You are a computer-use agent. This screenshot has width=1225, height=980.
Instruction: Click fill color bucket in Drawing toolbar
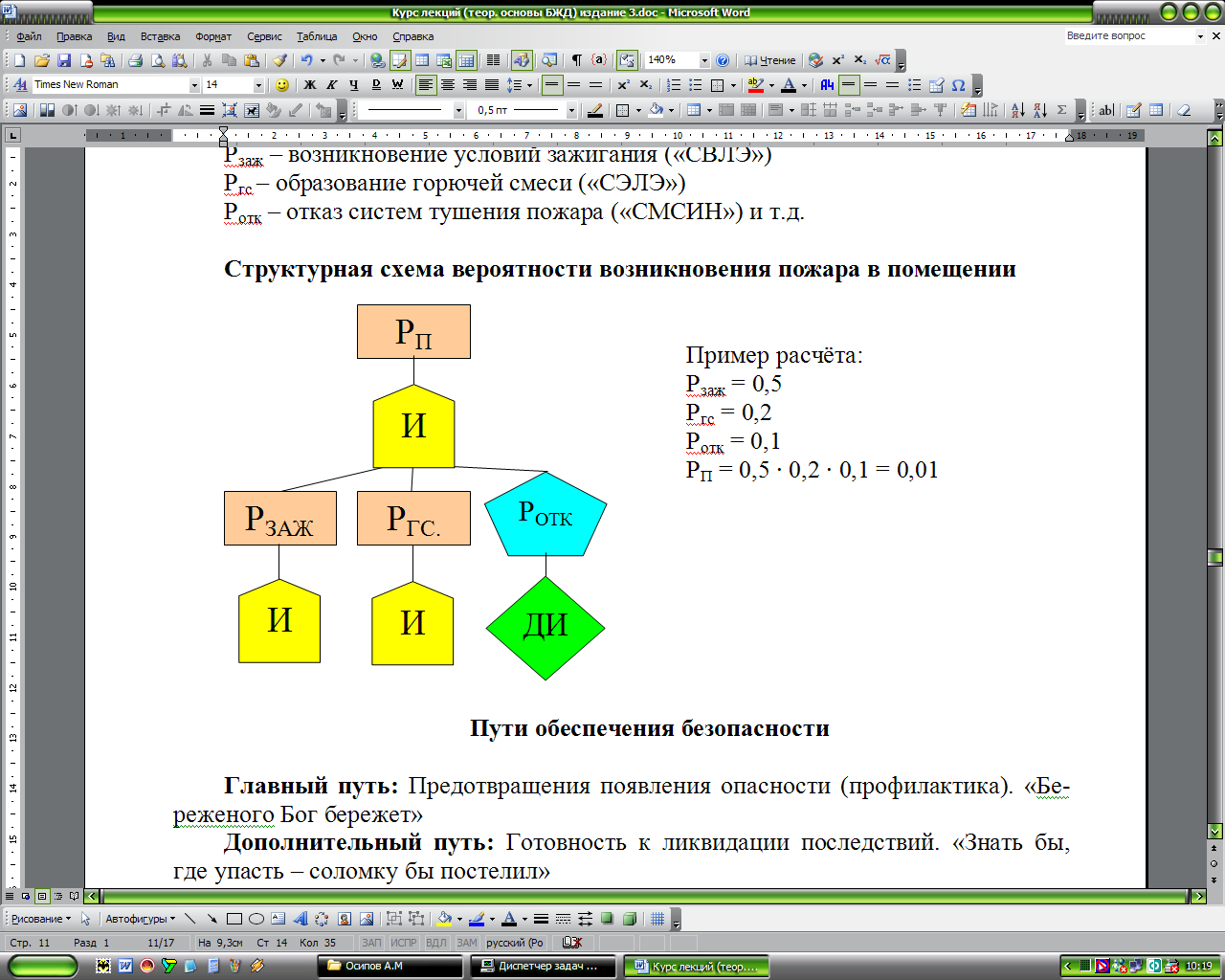coord(444,919)
